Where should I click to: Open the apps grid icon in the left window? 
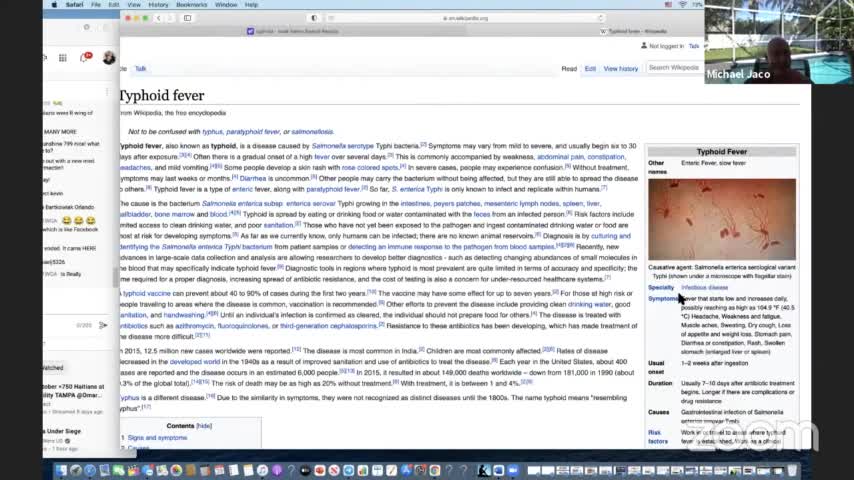(63, 58)
